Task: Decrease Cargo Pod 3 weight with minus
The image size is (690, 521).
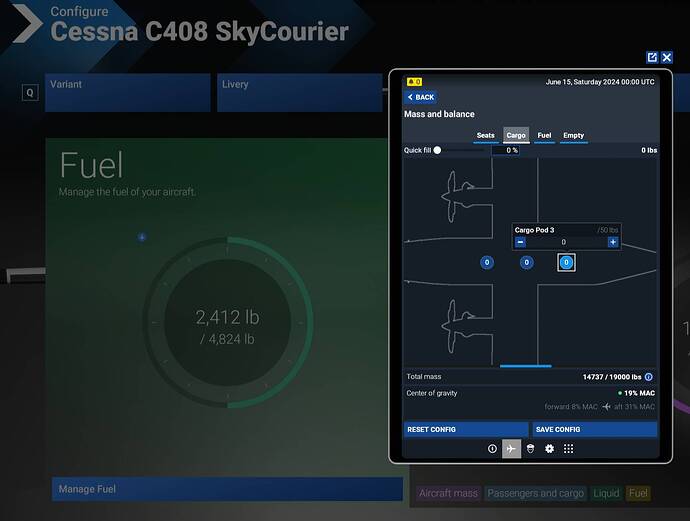Action: 520,242
